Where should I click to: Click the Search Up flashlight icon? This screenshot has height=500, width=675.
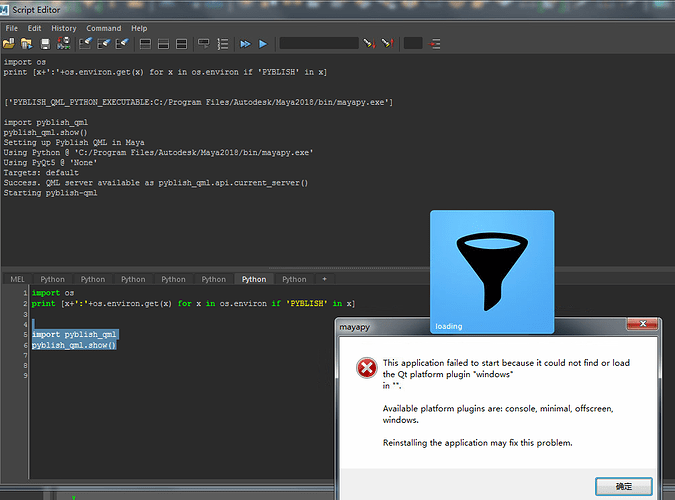pyautogui.click(x=388, y=43)
